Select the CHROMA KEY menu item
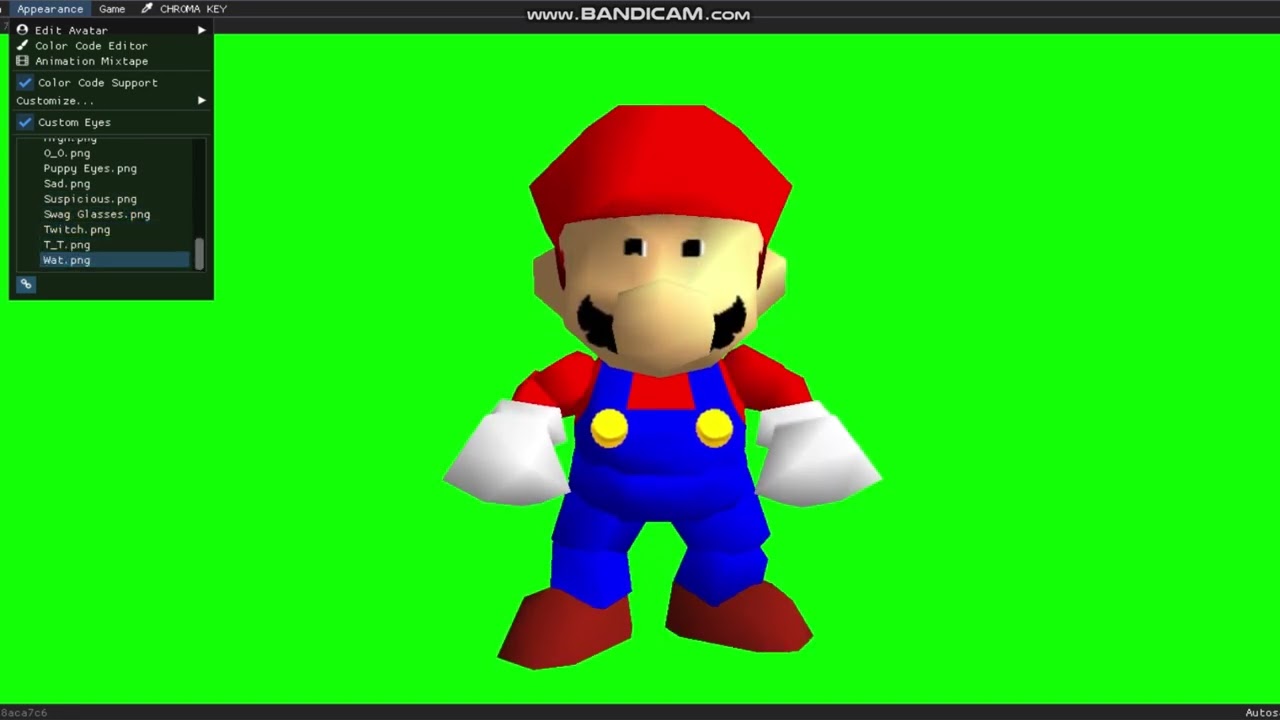This screenshot has height=720, width=1280. pos(193,9)
